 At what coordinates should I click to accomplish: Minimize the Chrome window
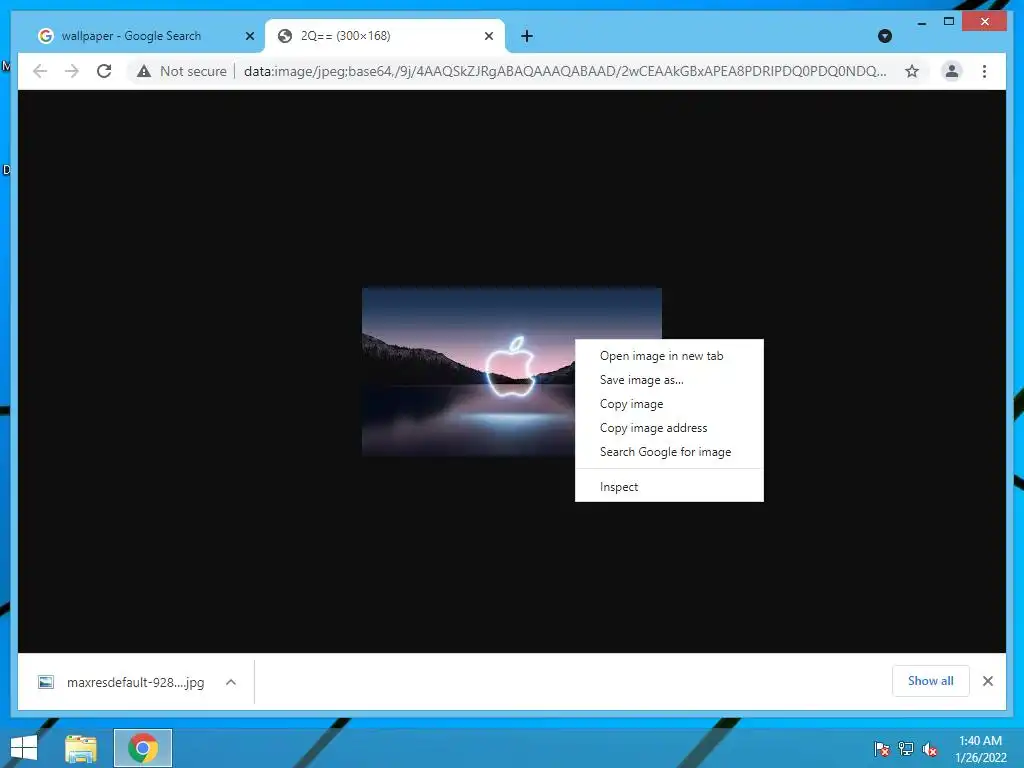[x=921, y=23]
